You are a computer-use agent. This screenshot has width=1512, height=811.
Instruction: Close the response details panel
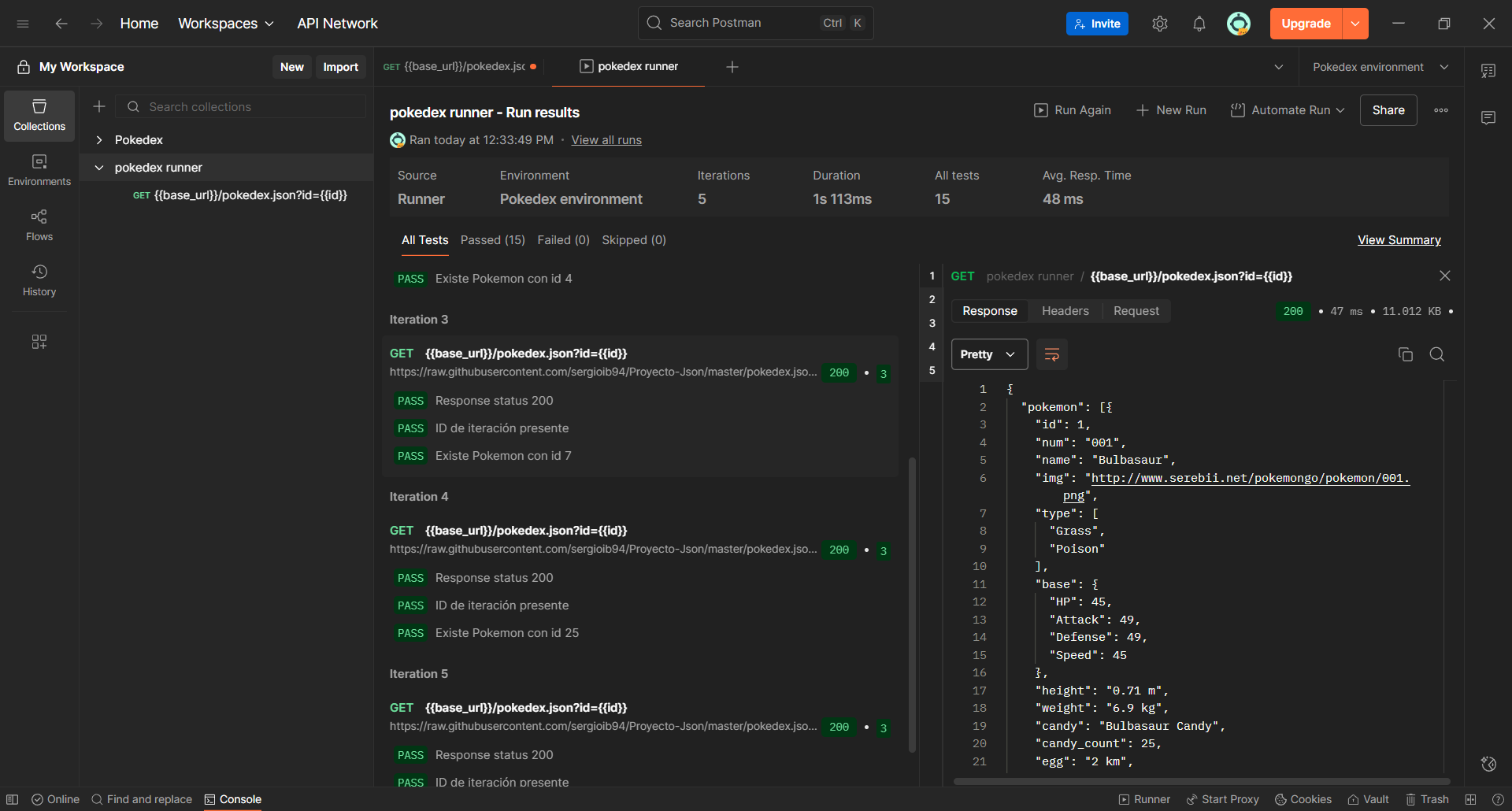point(1444,276)
